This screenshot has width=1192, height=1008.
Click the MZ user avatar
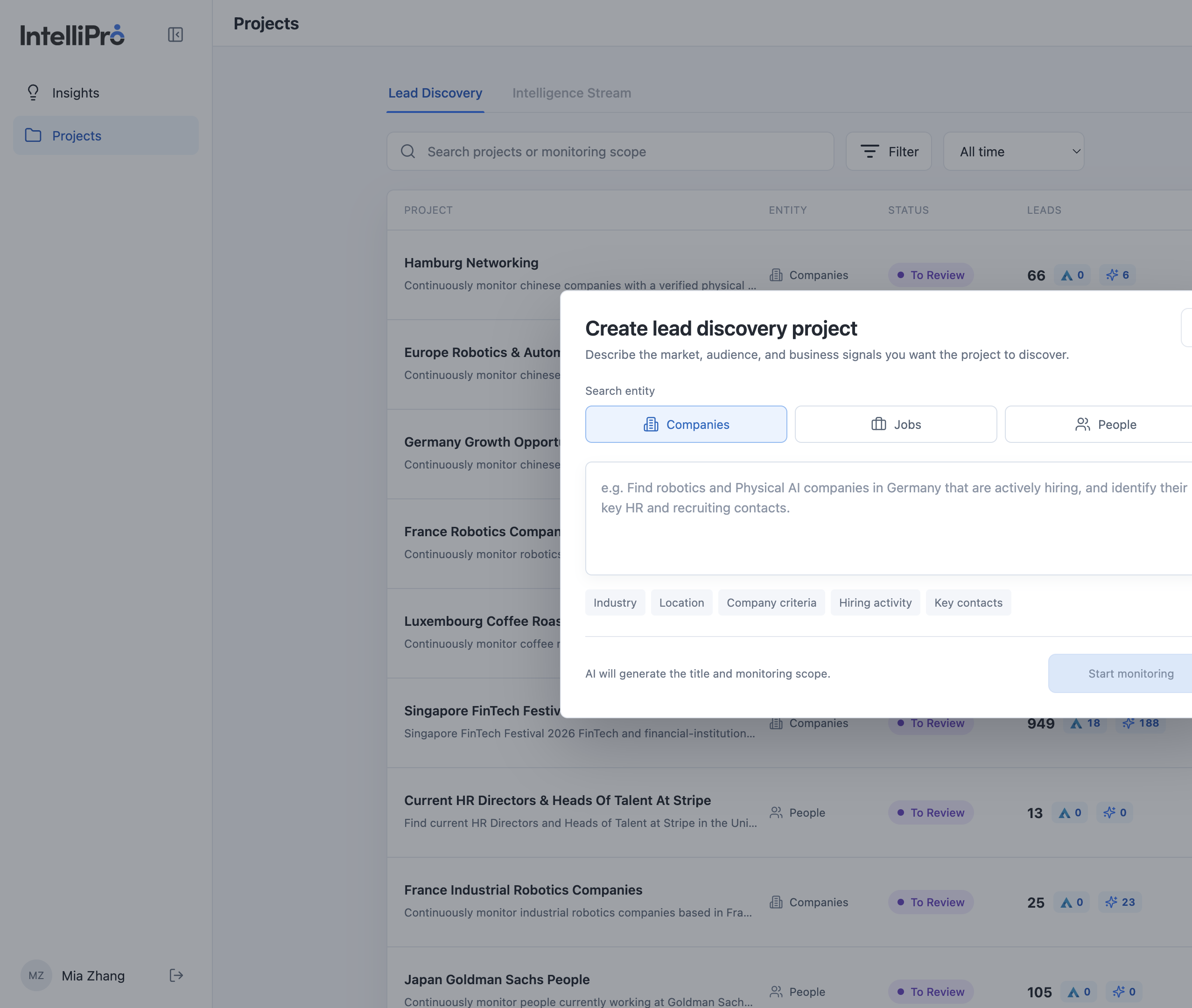pos(36,975)
